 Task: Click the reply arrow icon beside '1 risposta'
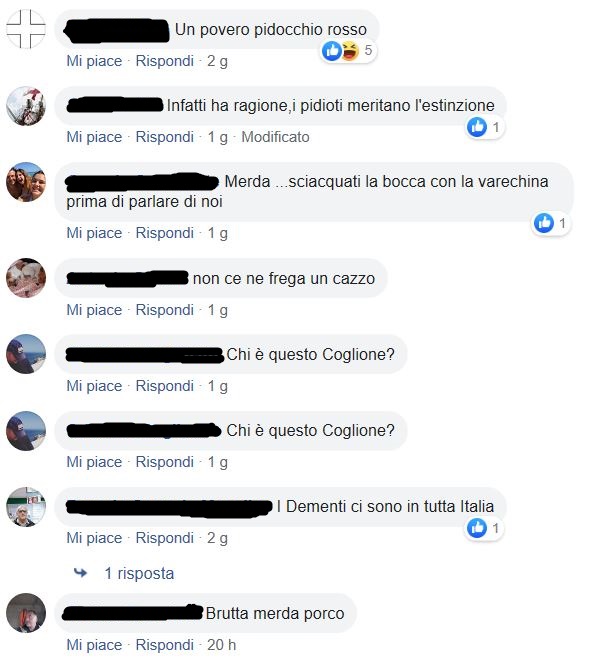click(80, 573)
